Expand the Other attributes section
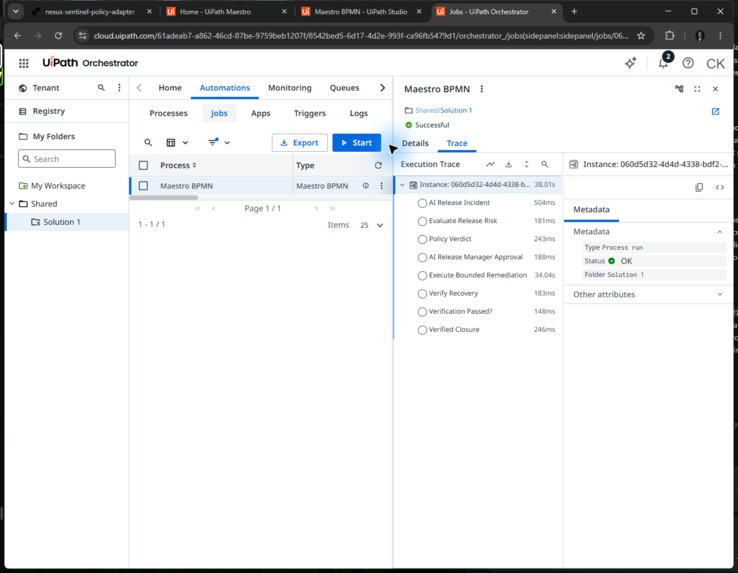 pyautogui.click(x=719, y=295)
